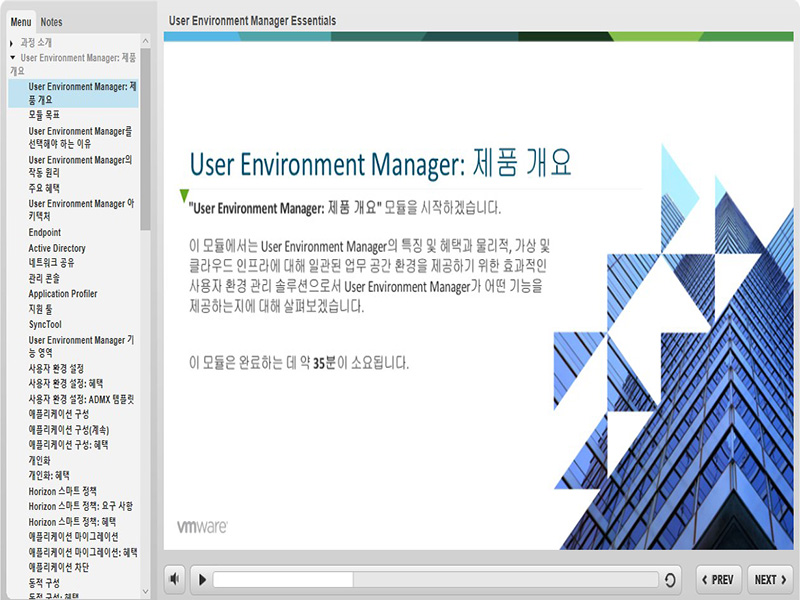Jump to the 주요 혜택 slide
This screenshot has height=600, width=800.
(x=44, y=188)
